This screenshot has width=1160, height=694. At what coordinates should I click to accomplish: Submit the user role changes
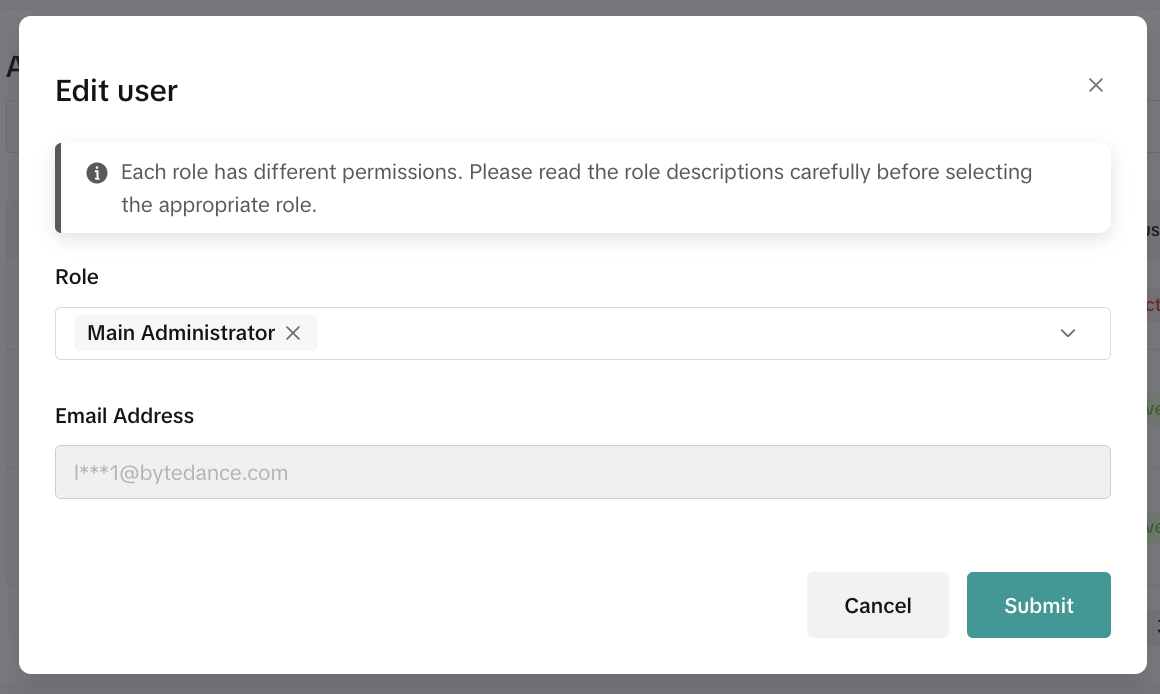[1038, 605]
